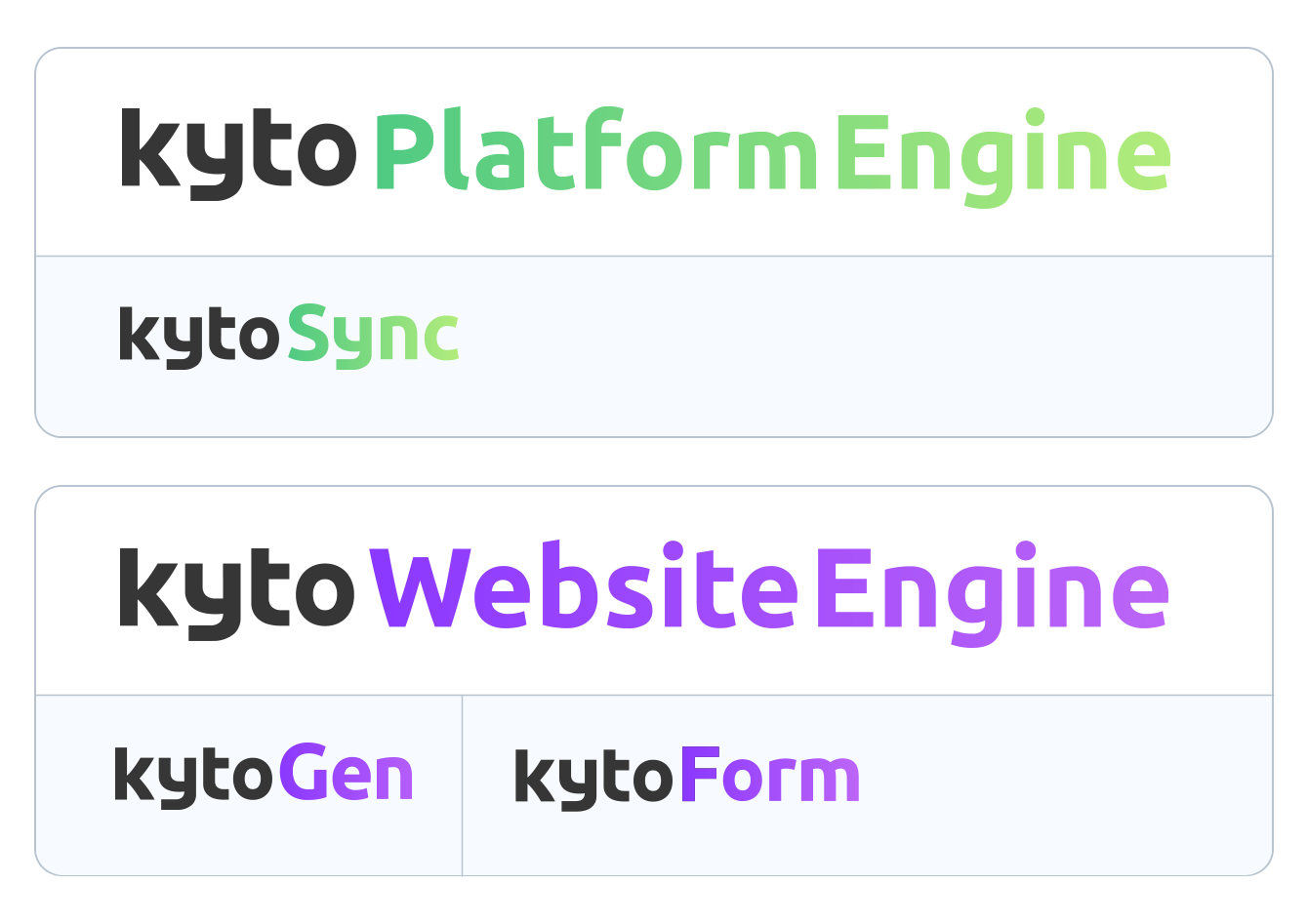
Task: Click dark kyto prefix of kytoForm
Action: [594, 779]
